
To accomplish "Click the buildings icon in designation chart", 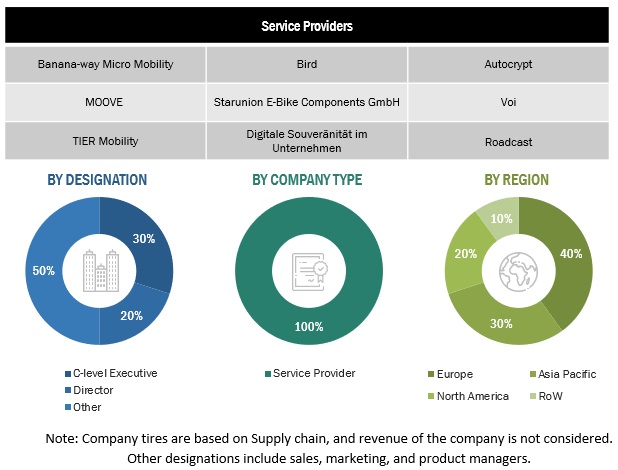I will point(98,269).
